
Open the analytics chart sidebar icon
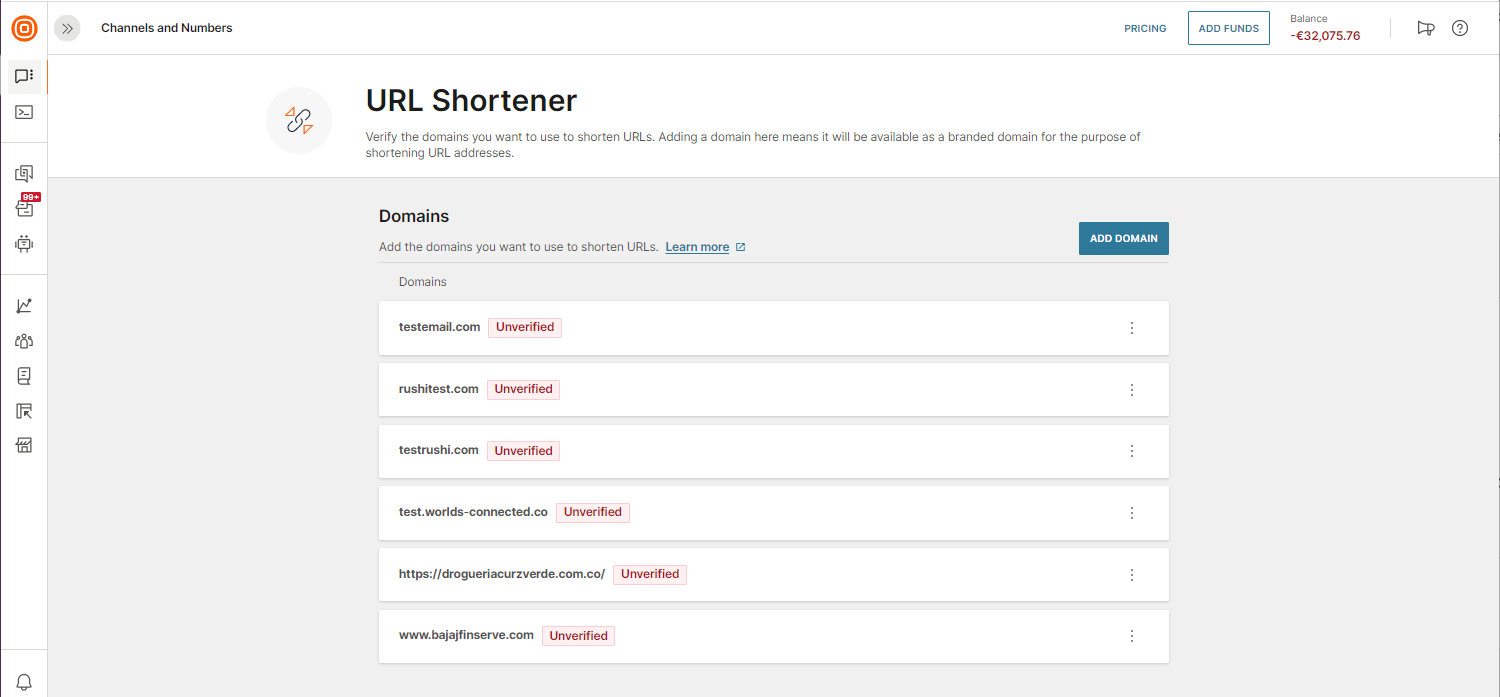(x=24, y=306)
